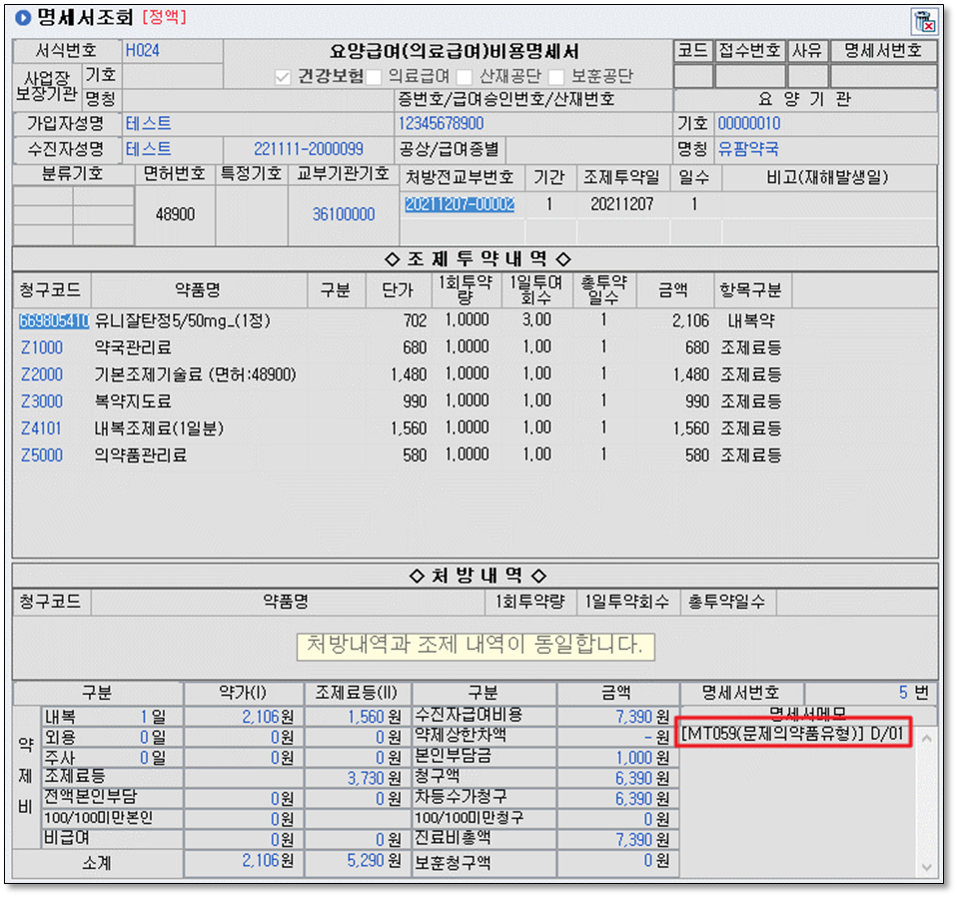Tick the 보훈공단 checkbox
The width and height of the screenshot is (957, 897).
point(555,77)
